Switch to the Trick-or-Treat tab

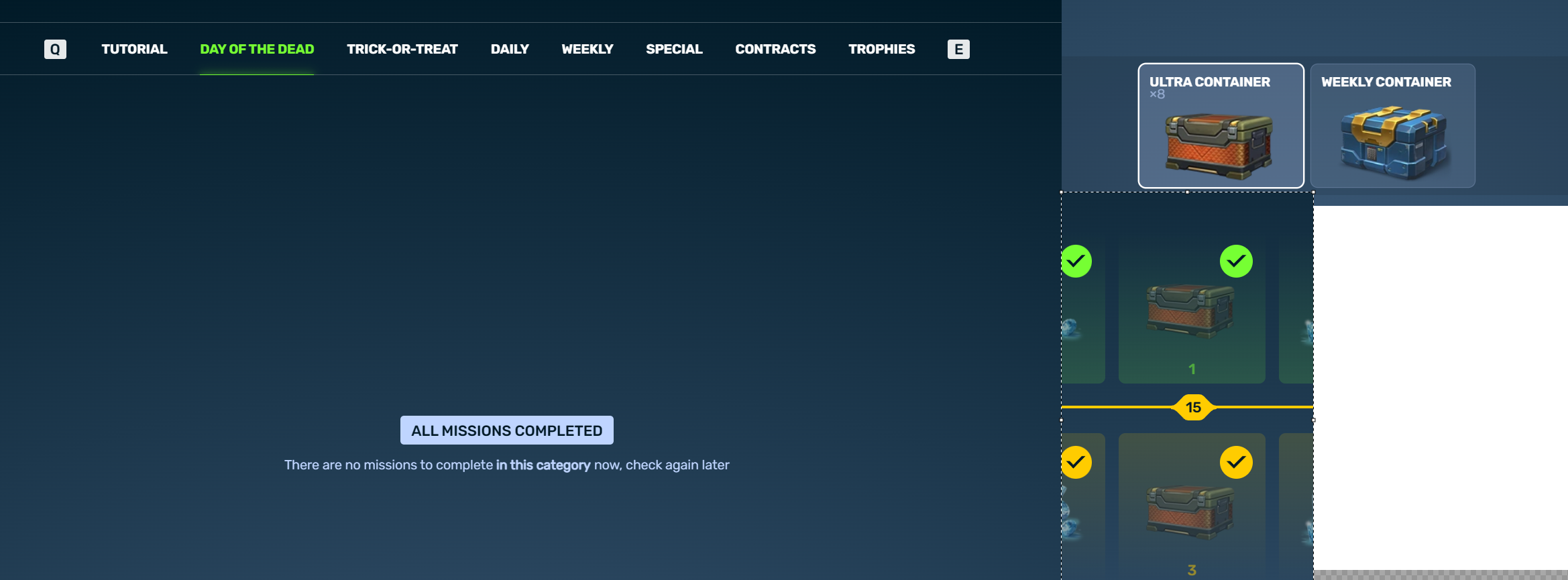[x=402, y=49]
